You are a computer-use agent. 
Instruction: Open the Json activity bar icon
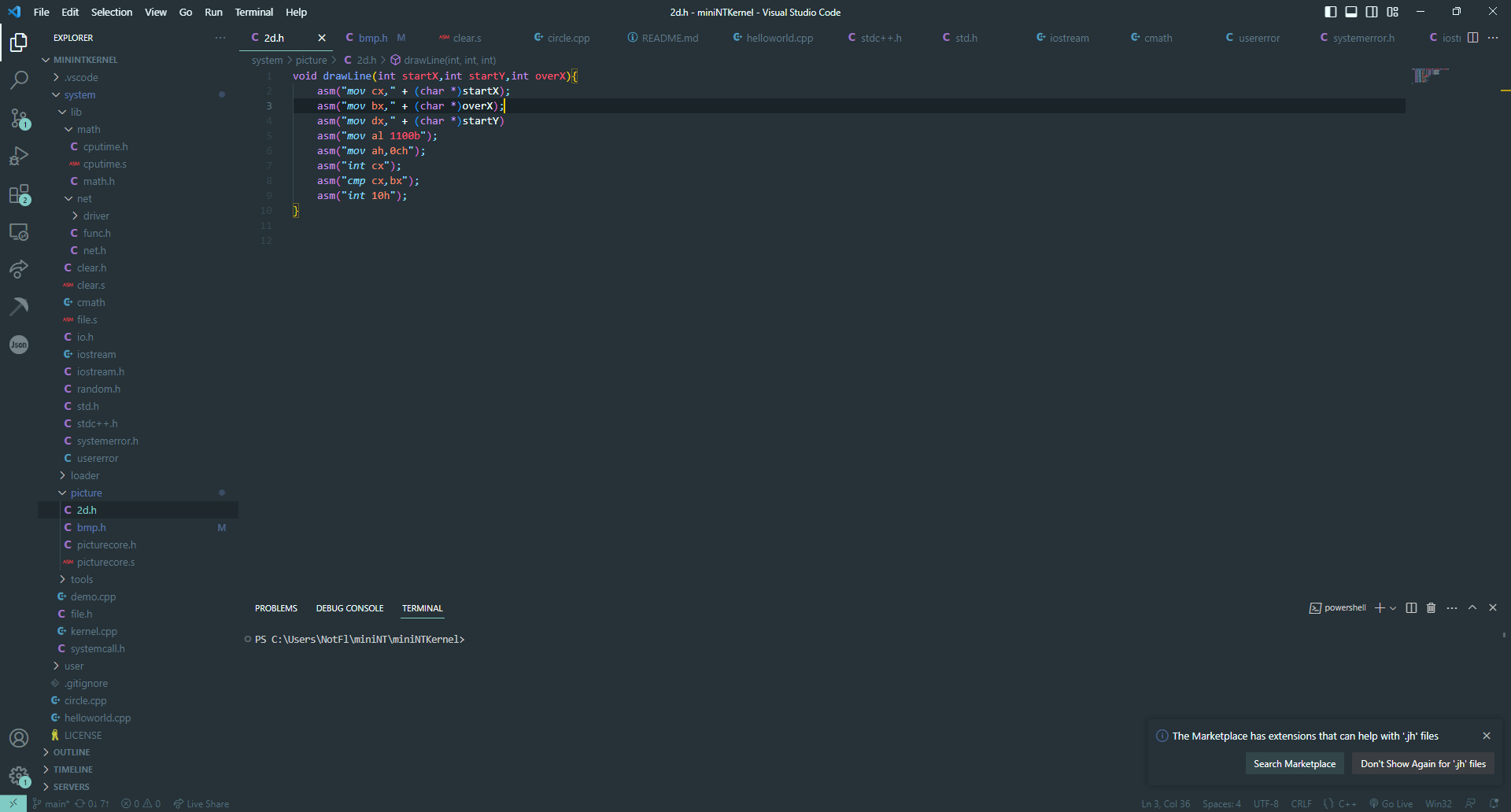pos(19,345)
